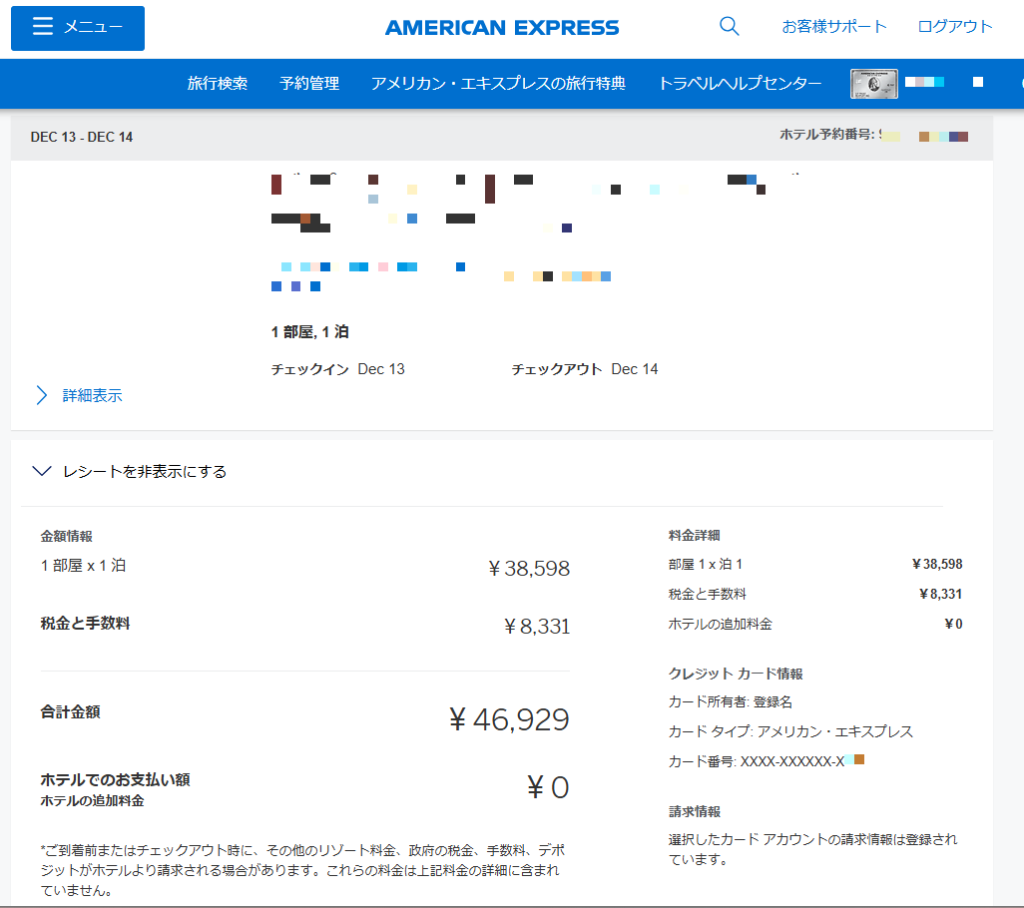
Task: Click the card thumbnail image in navigation bar
Action: coord(874,84)
